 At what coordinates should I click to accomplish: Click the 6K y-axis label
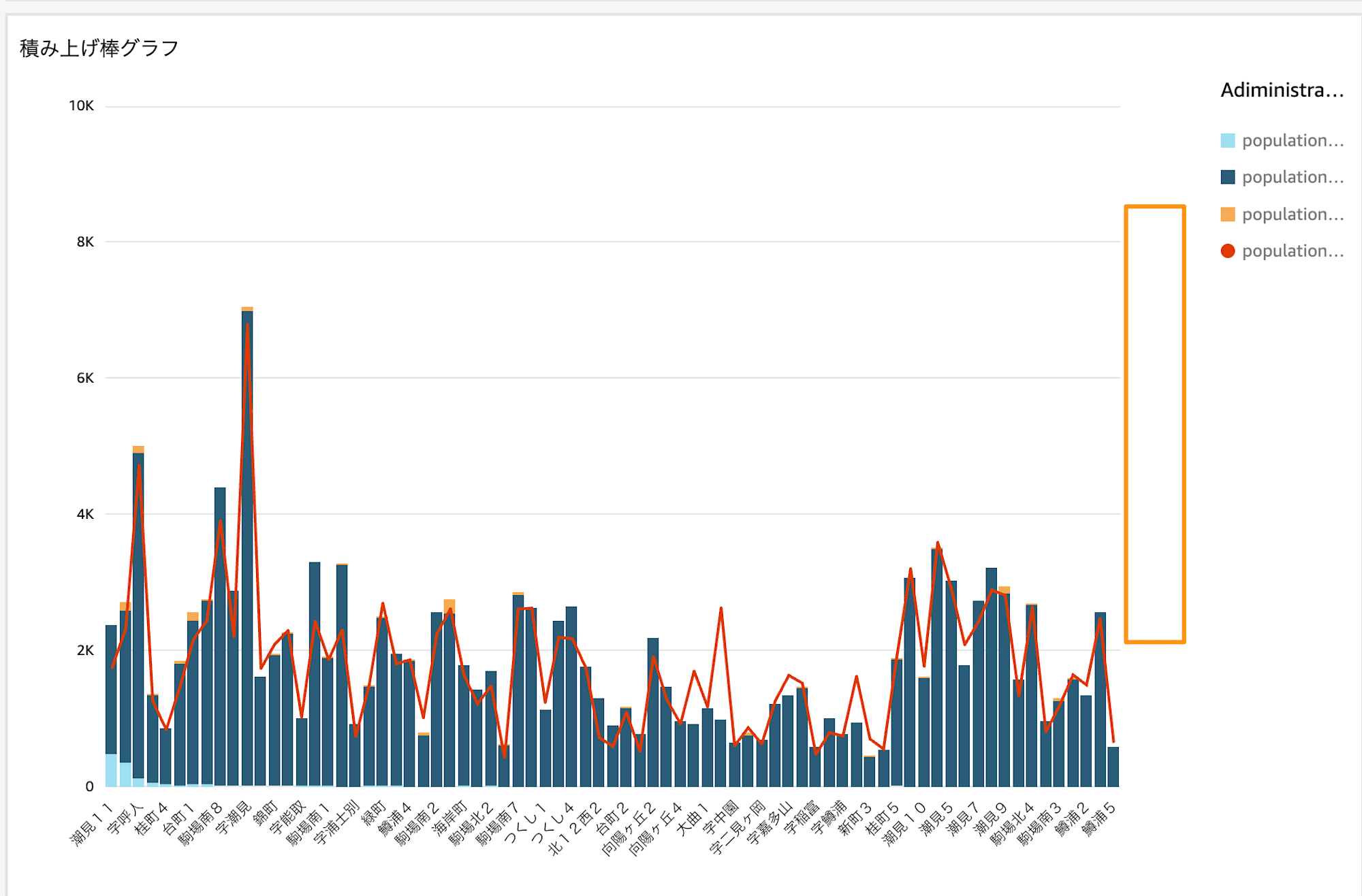[85, 378]
